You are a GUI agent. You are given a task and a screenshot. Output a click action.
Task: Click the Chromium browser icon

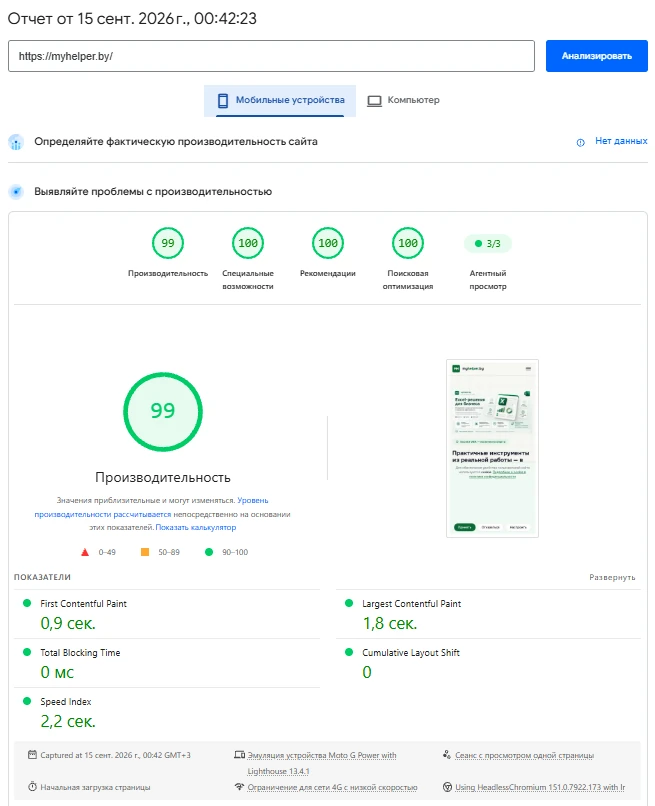[447, 787]
